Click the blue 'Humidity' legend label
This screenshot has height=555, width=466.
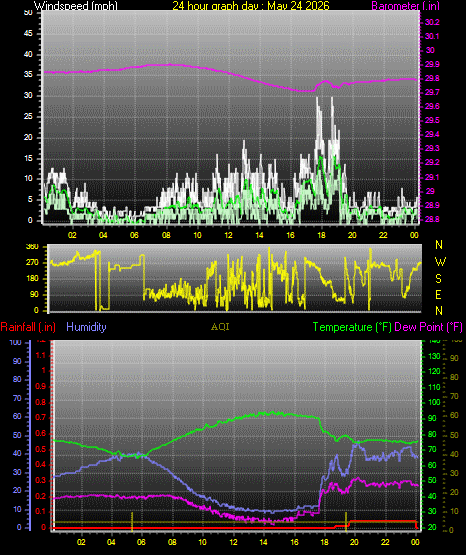(86, 327)
